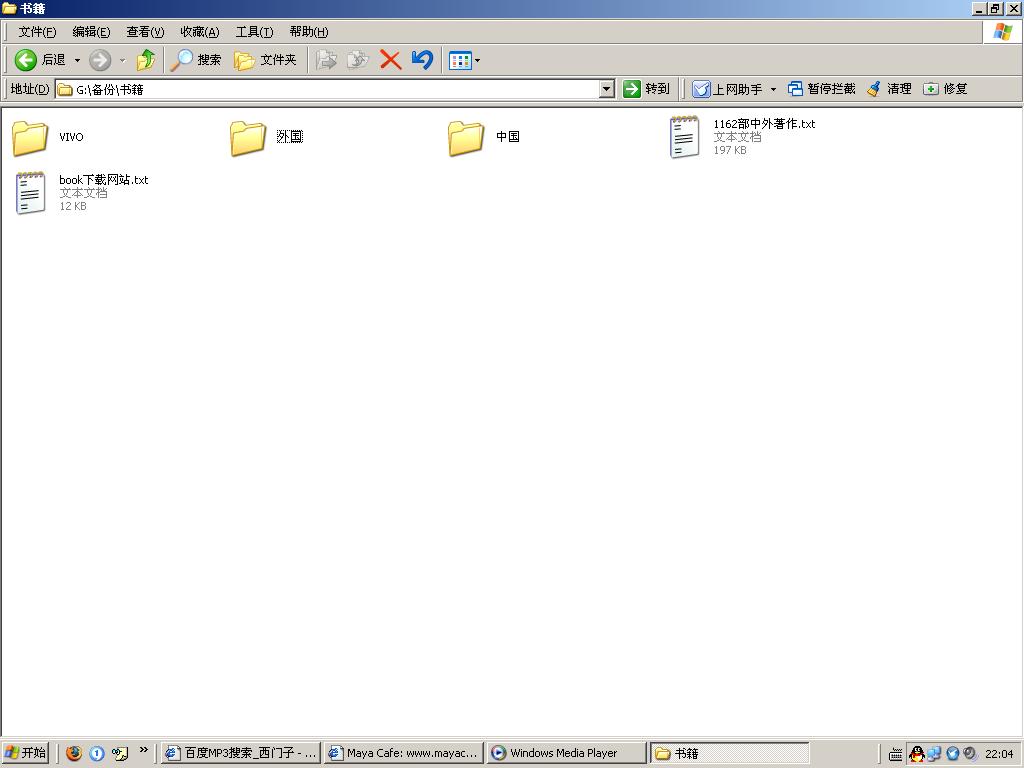The height and width of the screenshot is (768, 1024).
Task: Open the Back button history dropdown
Action: (x=77, y=60)
